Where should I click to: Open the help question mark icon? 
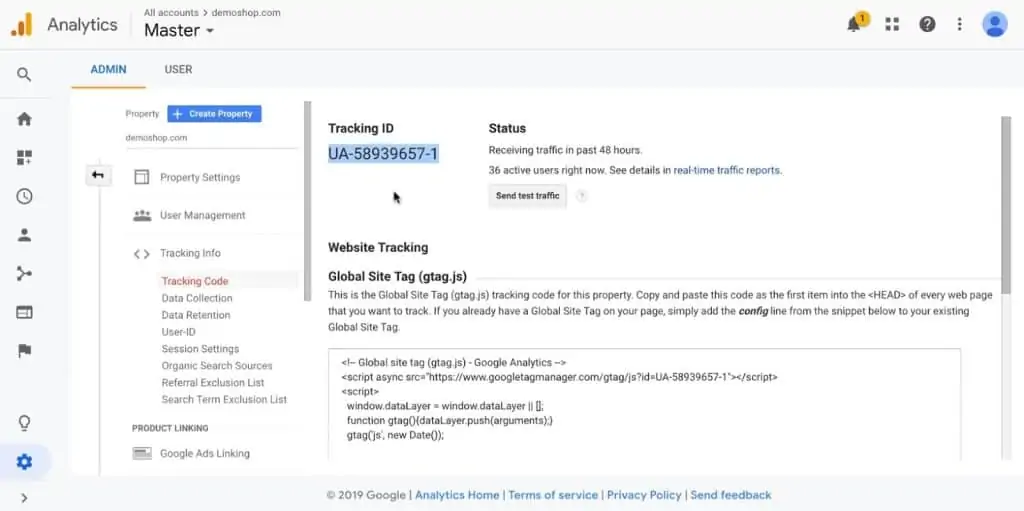click(927, 24)
